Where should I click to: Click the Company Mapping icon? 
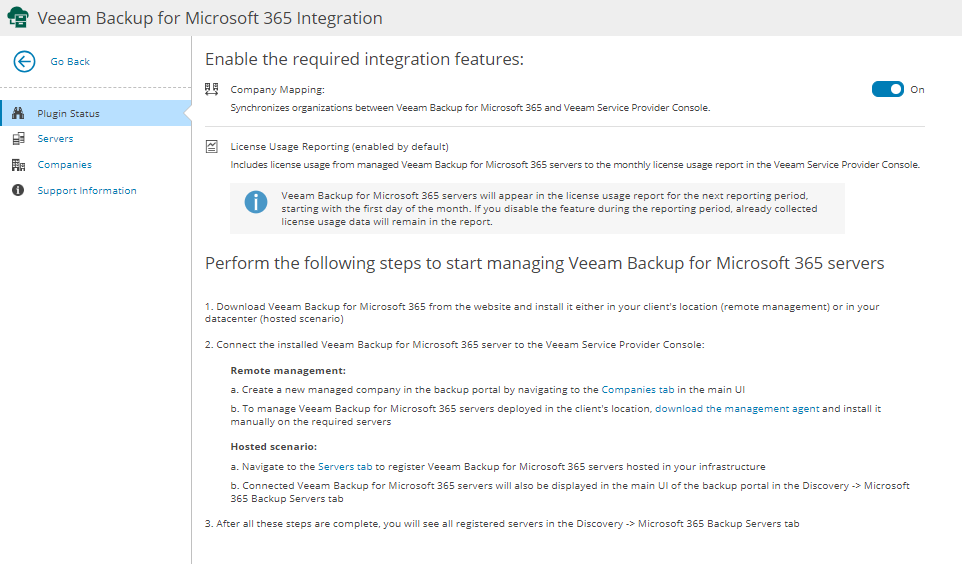(x=211, y=89)
